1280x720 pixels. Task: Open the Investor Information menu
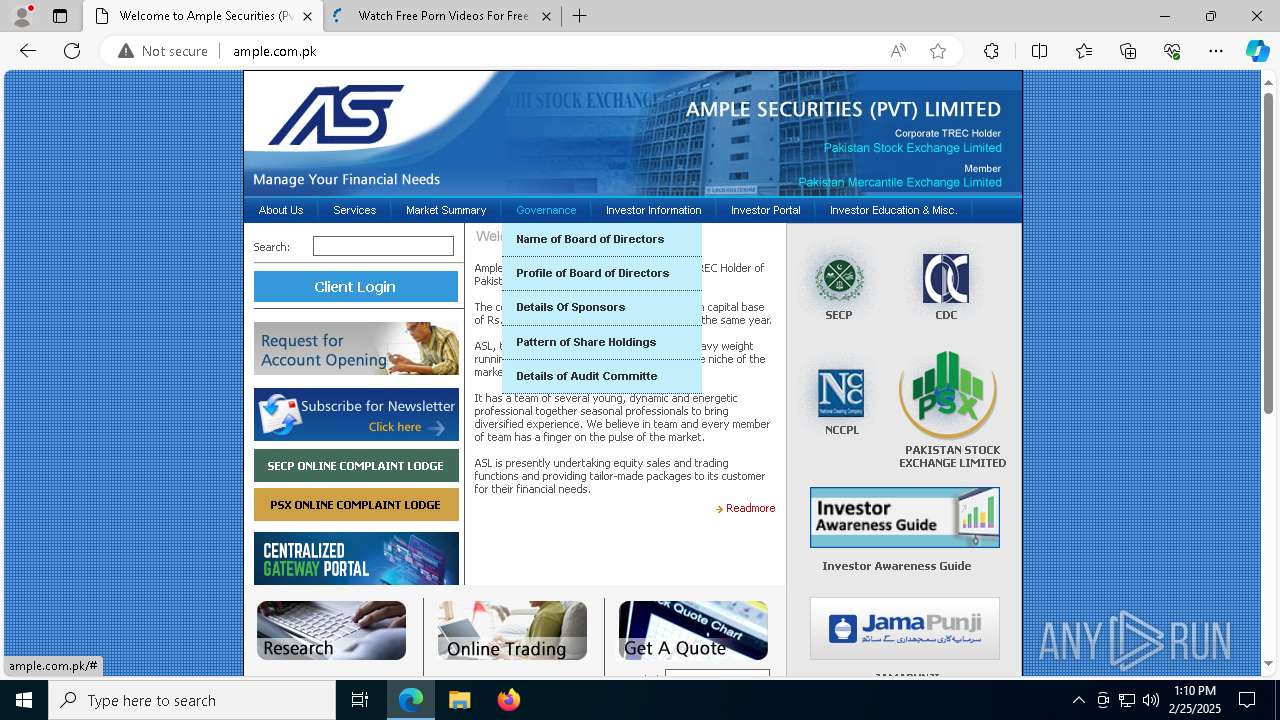(x=653, y=210)
